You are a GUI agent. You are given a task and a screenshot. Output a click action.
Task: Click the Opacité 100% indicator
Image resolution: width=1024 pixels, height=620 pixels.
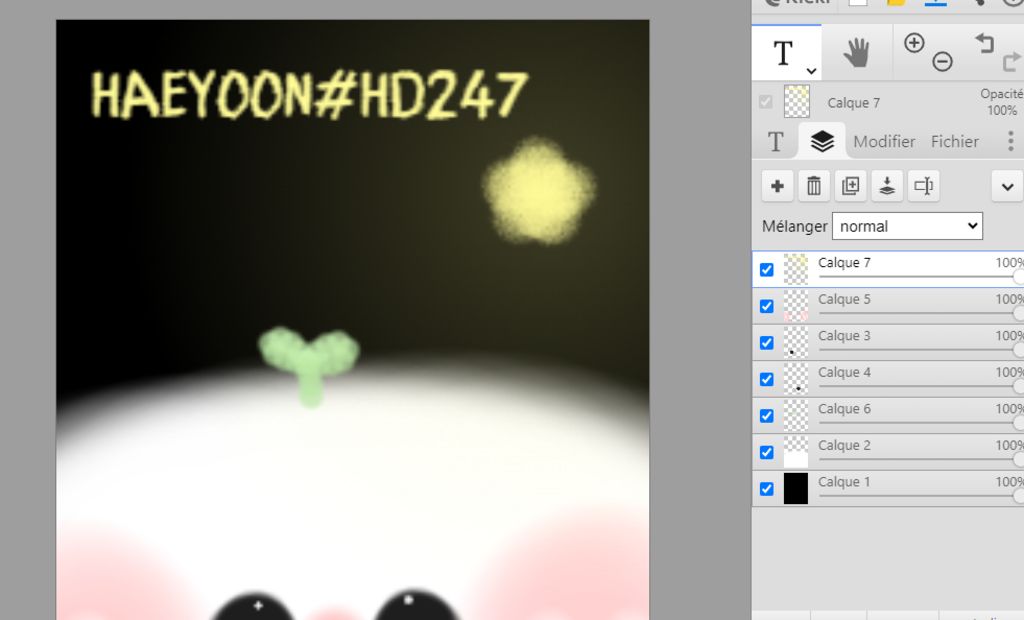pyautogui.click(x=1001, y=102)
